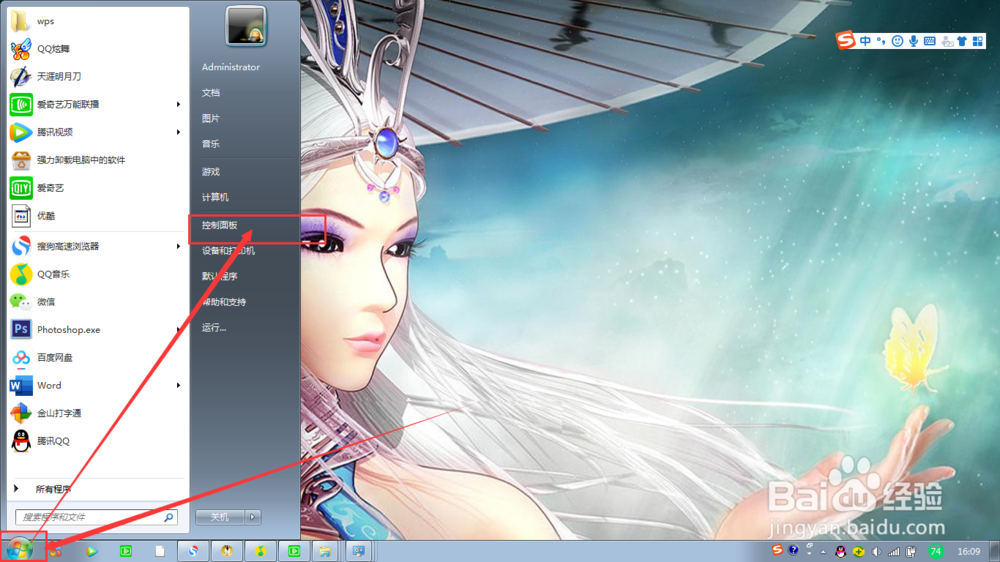
Task: Open Windows Explorer taskbar button
Action: click(325, 551)
